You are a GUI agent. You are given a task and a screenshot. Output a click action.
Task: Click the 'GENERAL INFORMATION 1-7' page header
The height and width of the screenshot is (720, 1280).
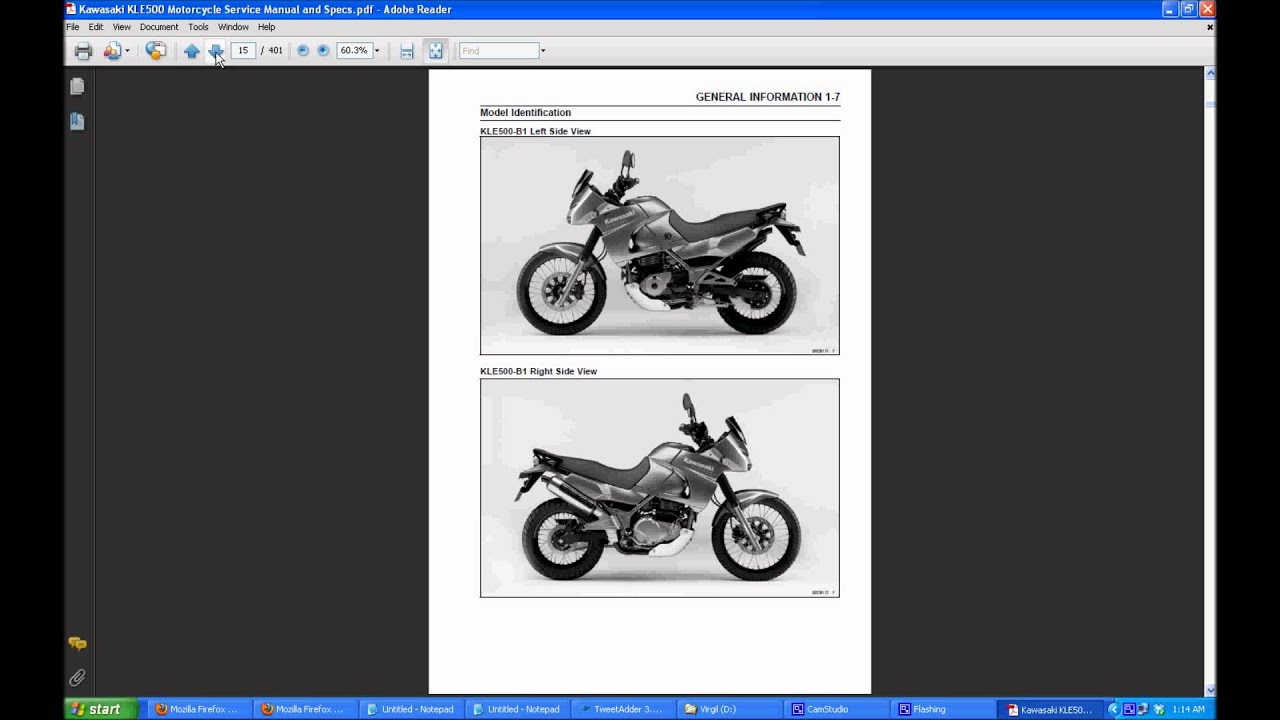tap(768, 97)
